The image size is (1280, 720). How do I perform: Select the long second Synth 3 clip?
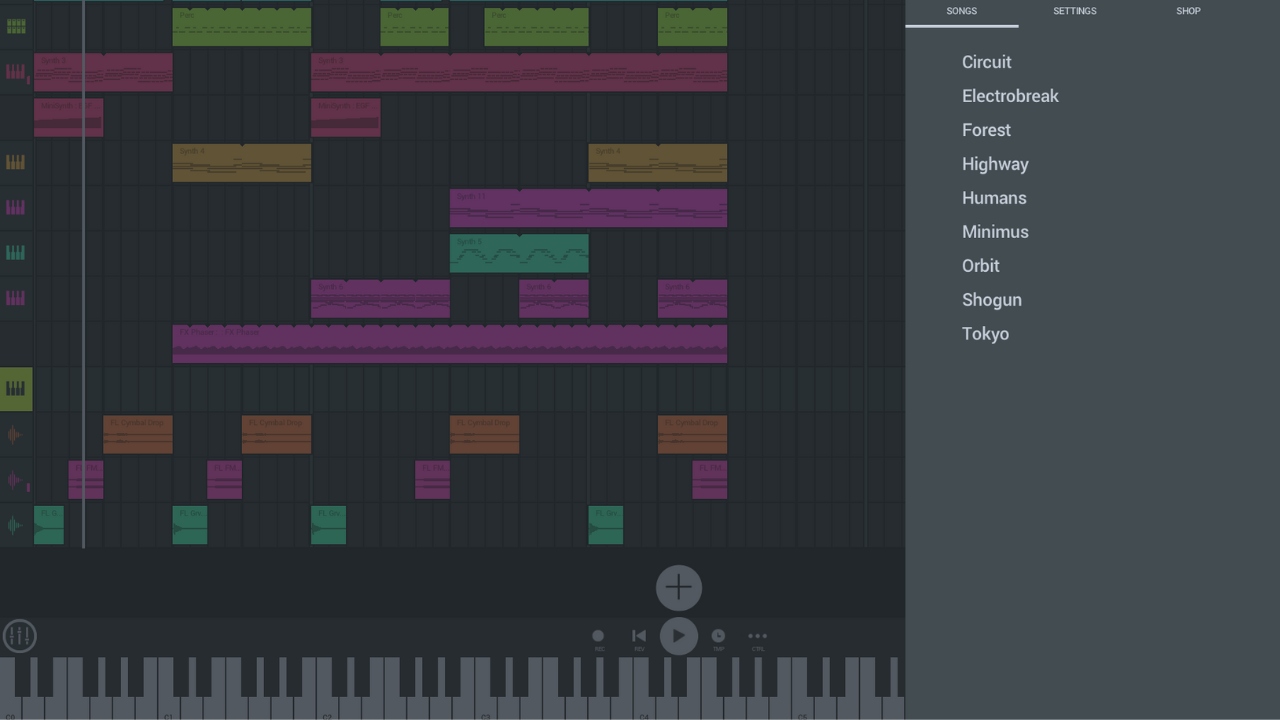[519, 72]
